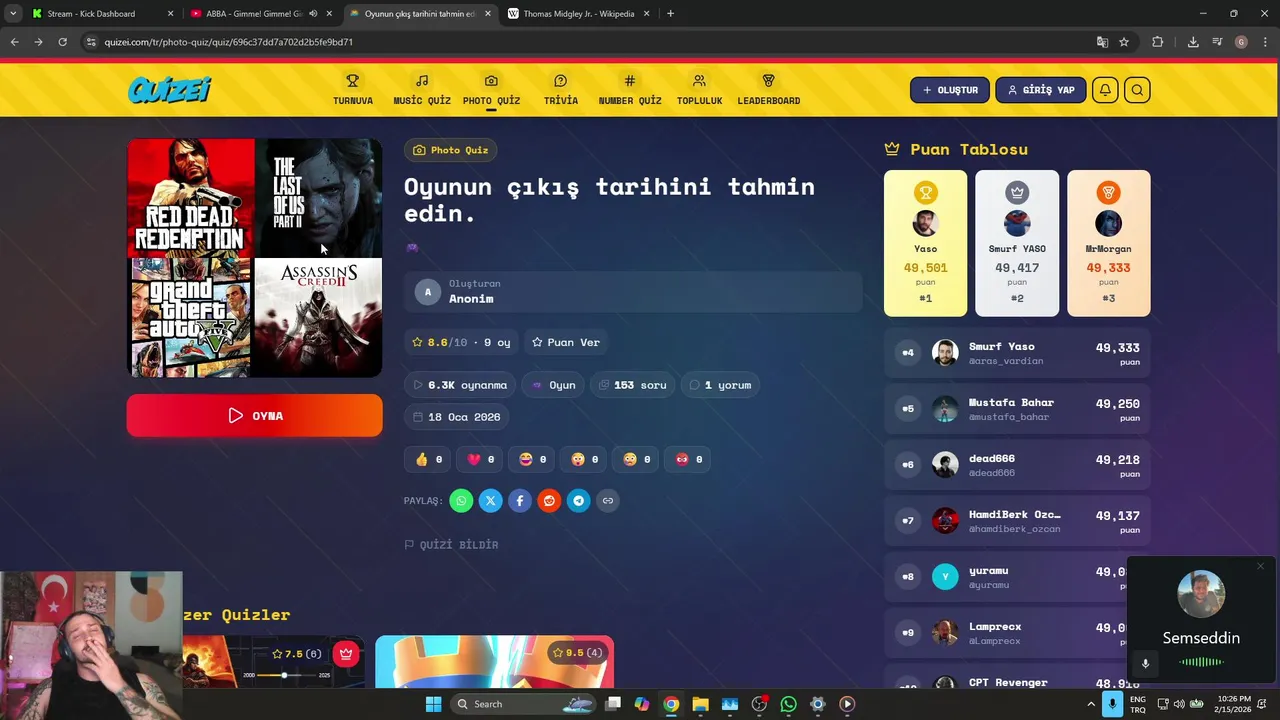Open the media controls icon
The width and height of the screenshot is (1280, 720).
[x=1217, y=42]
